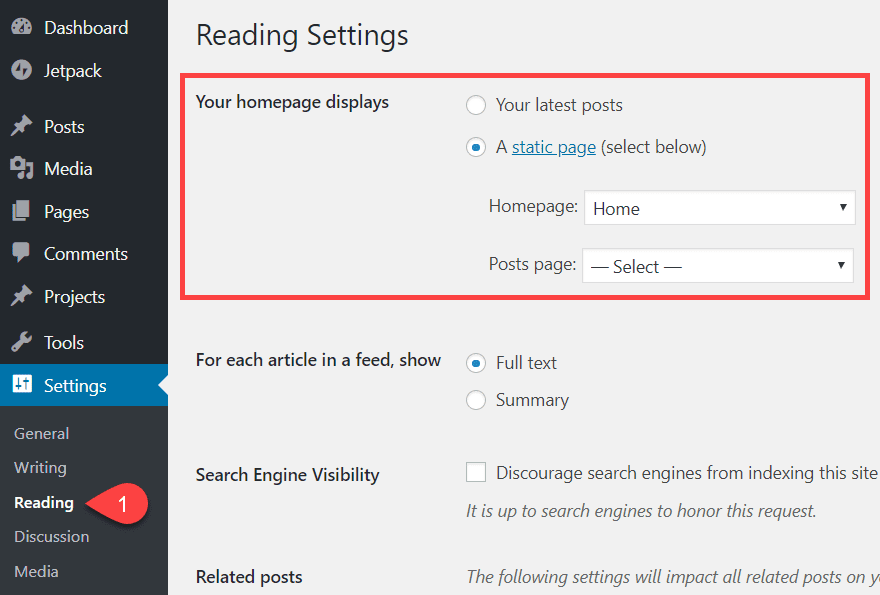Click the Posts pushpin icon
This screenshot has height=595, width=880.
(22, 125)
